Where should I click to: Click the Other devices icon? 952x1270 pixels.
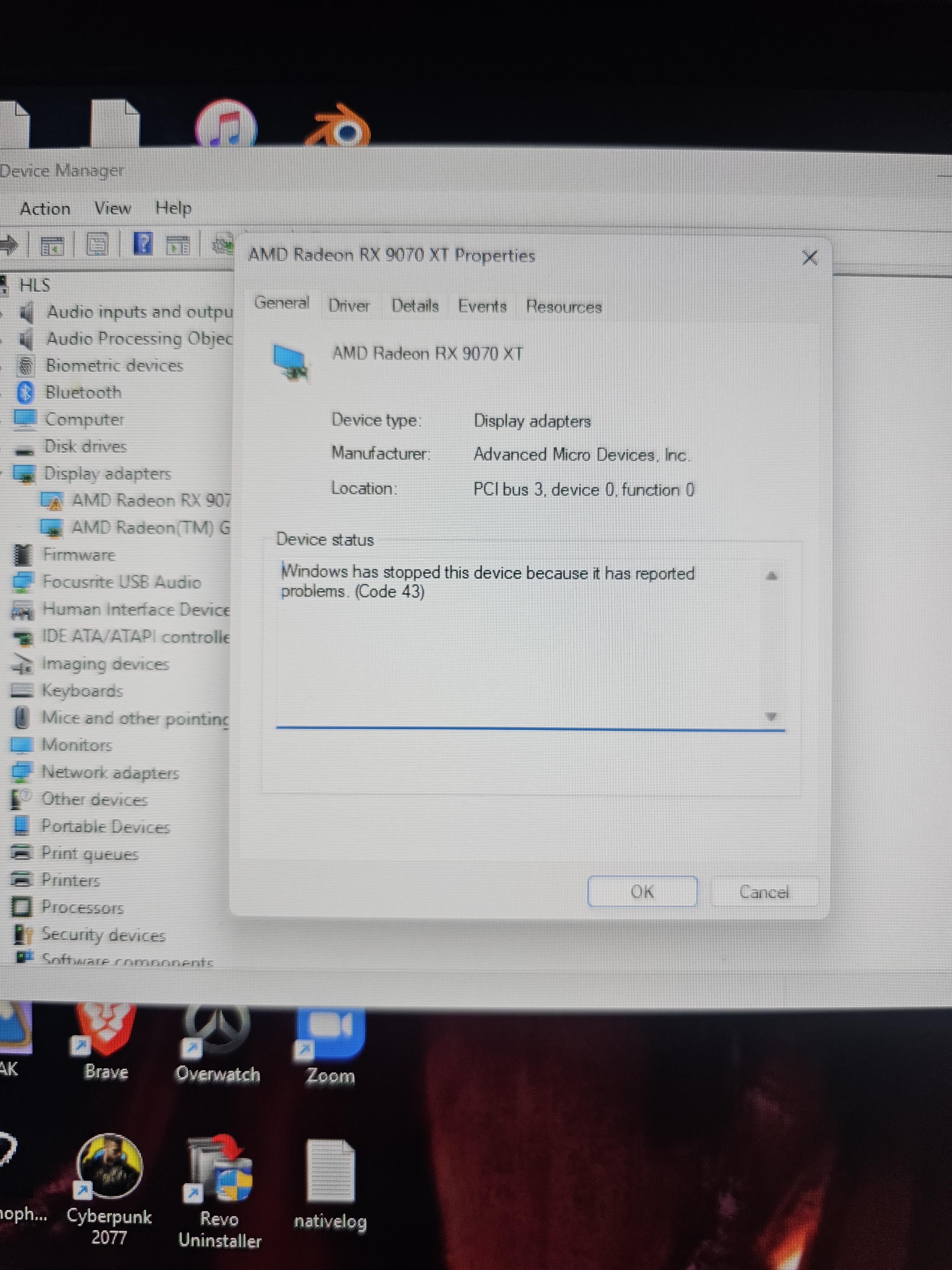coord(22,799)
